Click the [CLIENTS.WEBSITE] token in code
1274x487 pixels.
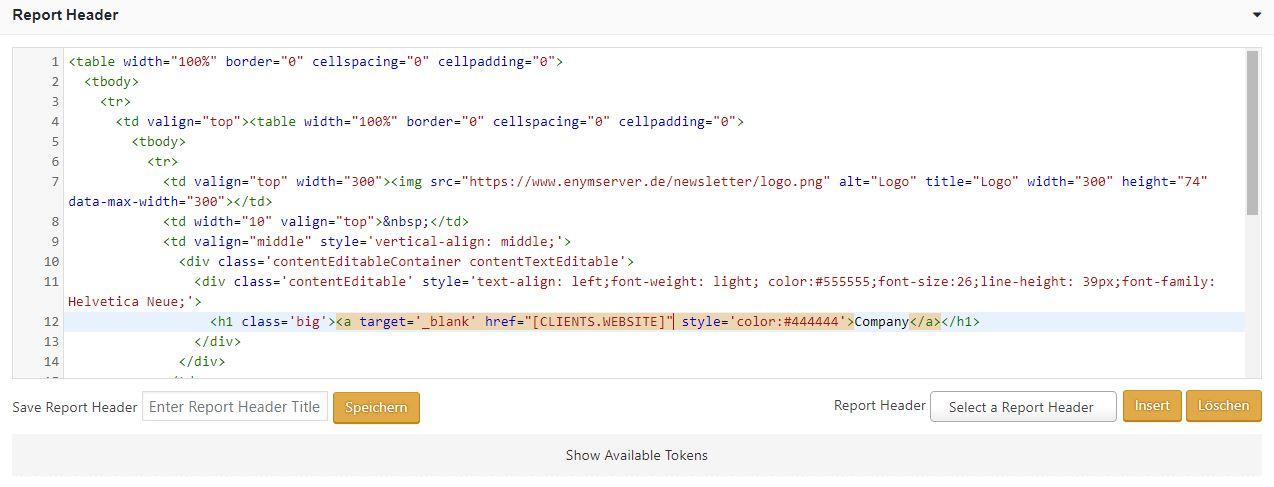click(x=599, y=322)
